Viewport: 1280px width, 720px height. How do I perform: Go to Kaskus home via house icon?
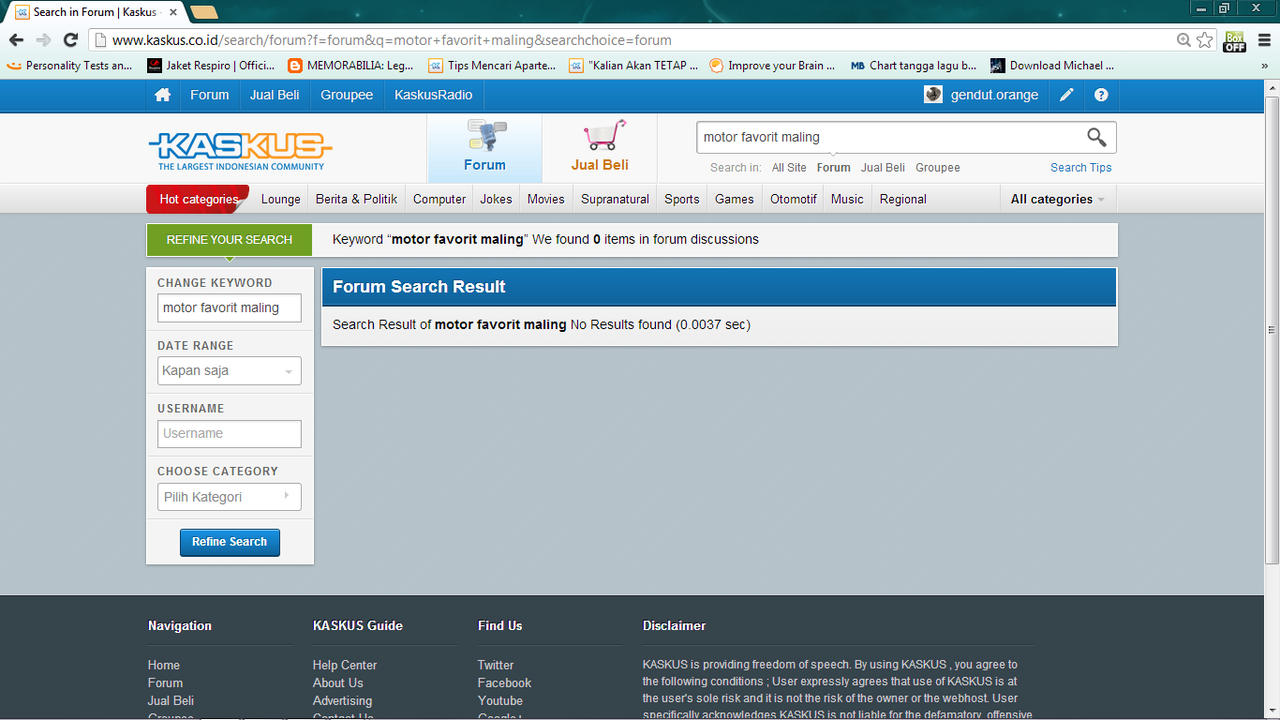click(x=162, y=95)
